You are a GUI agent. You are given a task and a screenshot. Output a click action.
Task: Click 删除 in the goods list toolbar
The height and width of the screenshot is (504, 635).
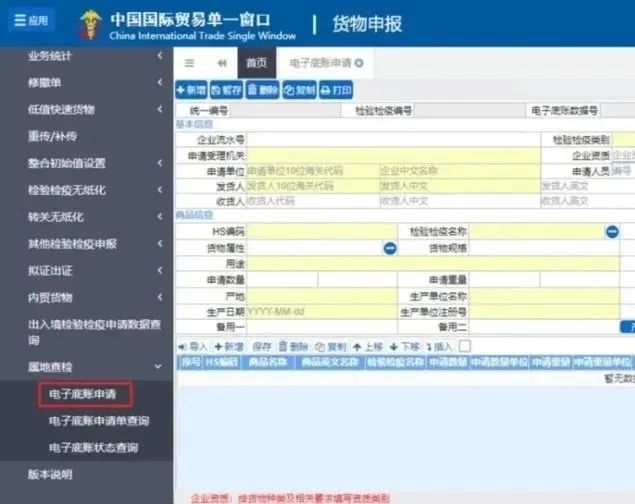(293, 347)
